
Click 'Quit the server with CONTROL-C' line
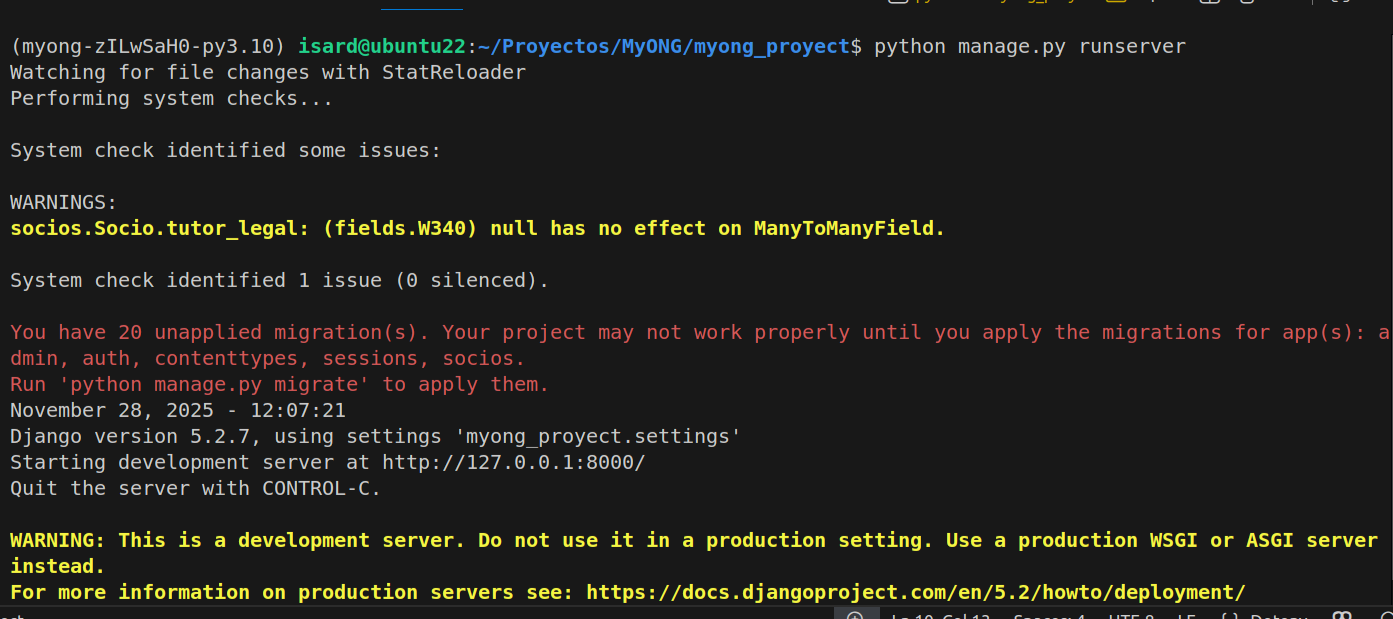click(x=195, y=488)
